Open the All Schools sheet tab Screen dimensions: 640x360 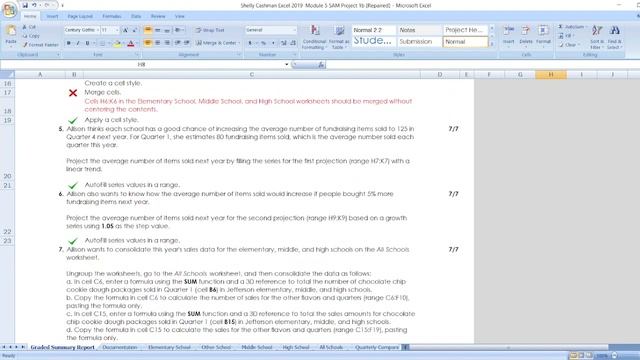click(331, 347)
